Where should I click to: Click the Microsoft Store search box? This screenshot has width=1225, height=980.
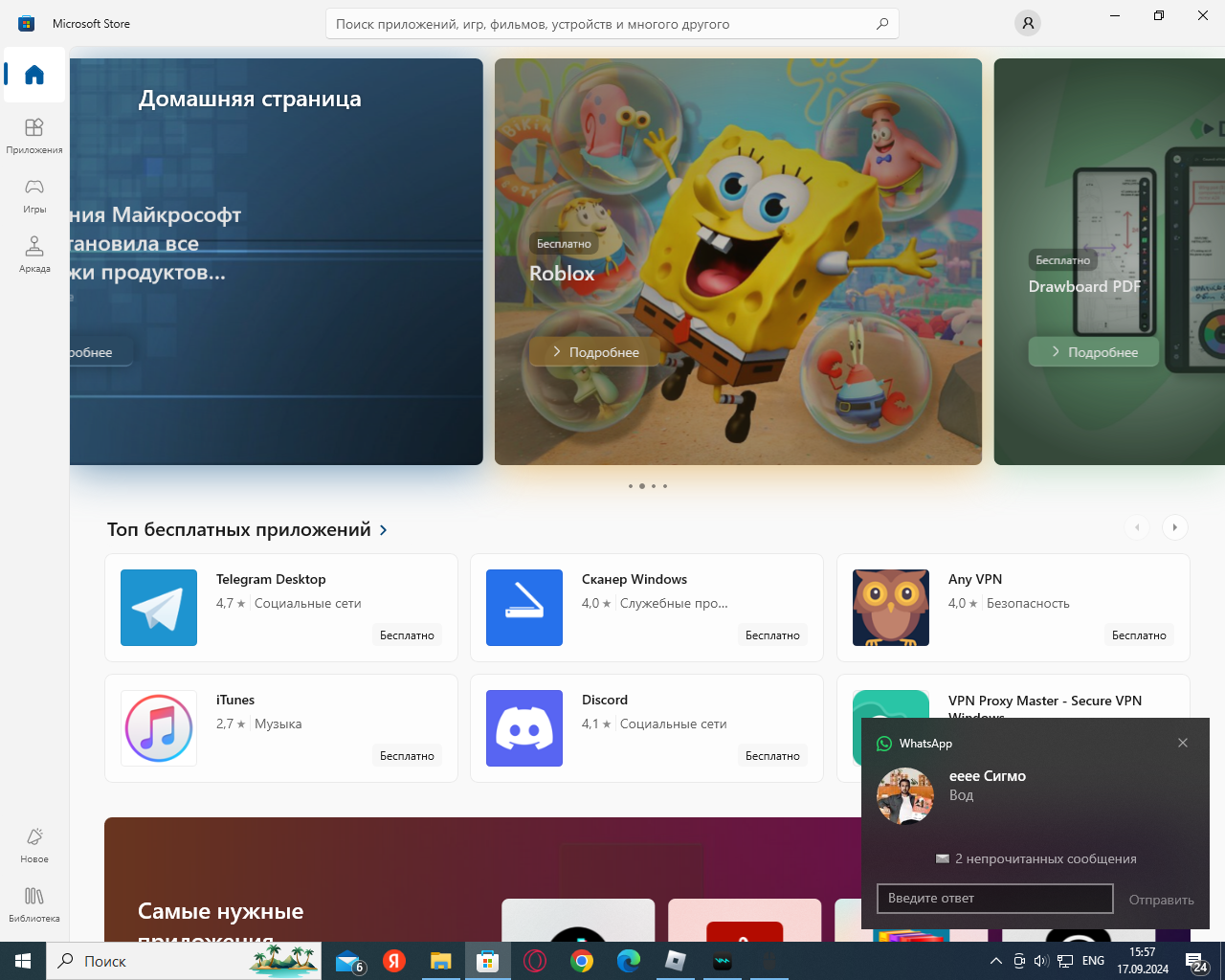point(612,24)
